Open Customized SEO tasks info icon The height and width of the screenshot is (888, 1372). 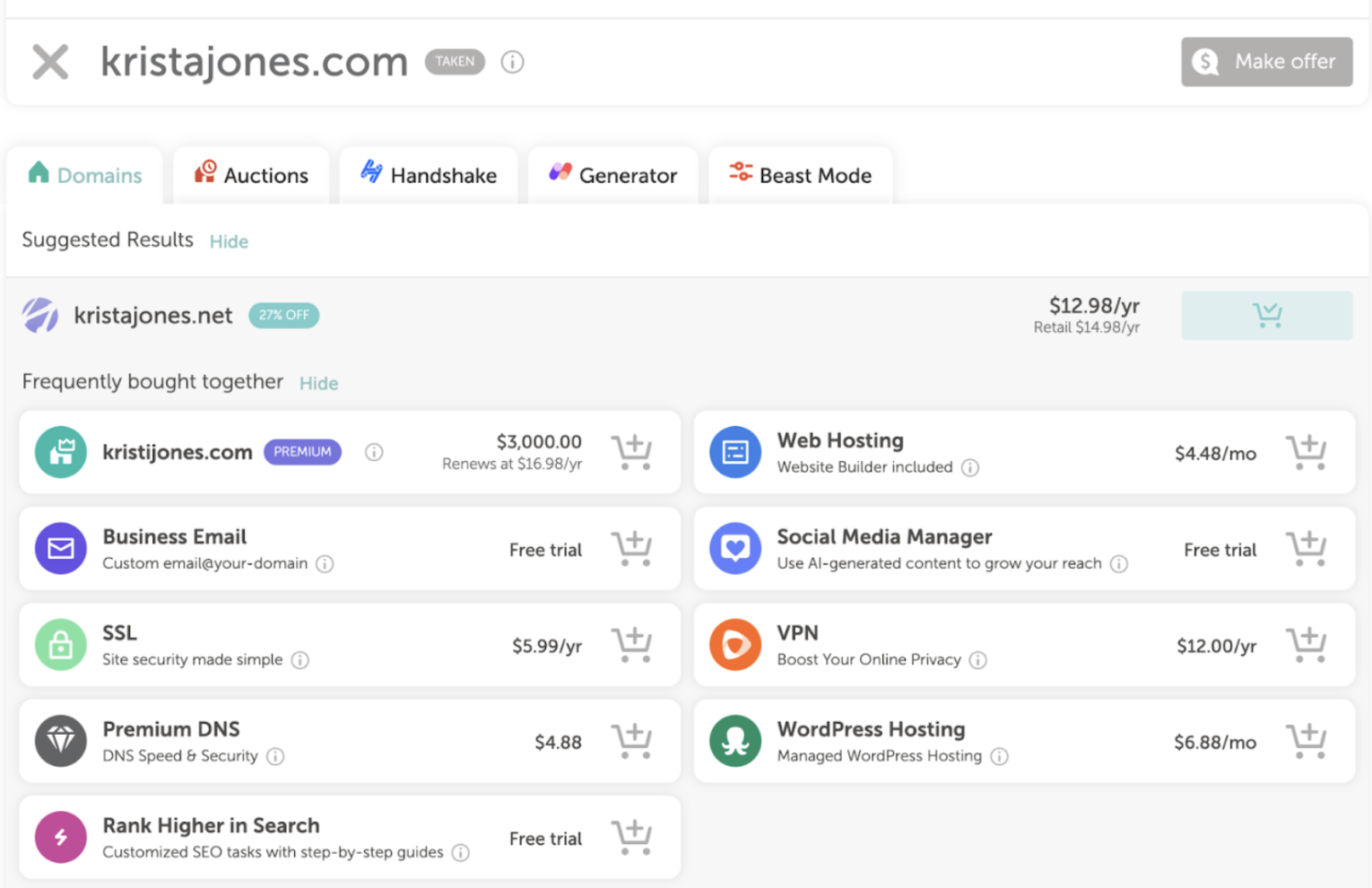(460, 852)
